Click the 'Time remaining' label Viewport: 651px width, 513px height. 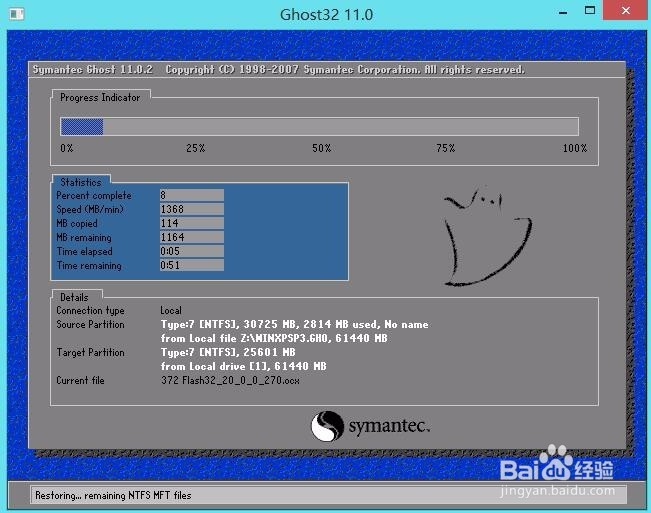pyautogui.click(x=89, y=266)
